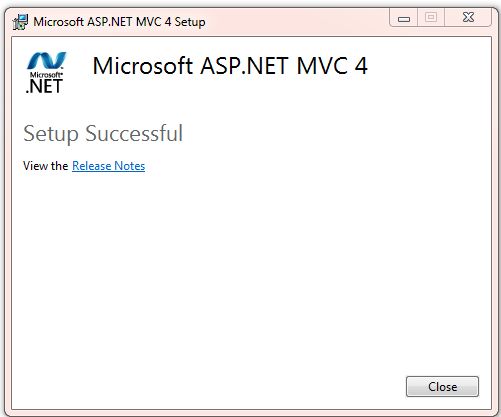Click the "ASP.NET" word in main heading
501x417 pixels.
click(x=245, y=66)
